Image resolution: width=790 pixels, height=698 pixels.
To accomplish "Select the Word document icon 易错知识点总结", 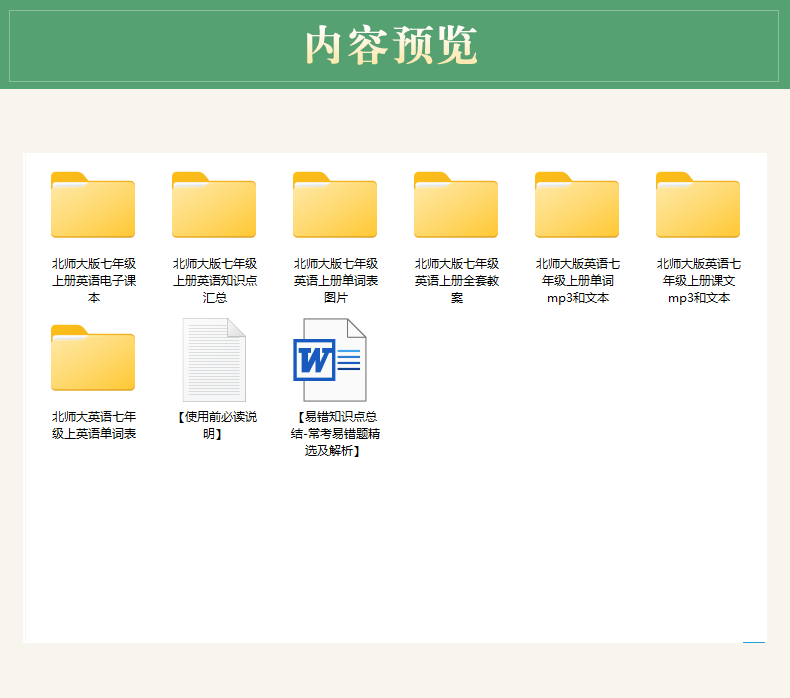I will click(330, 360).
